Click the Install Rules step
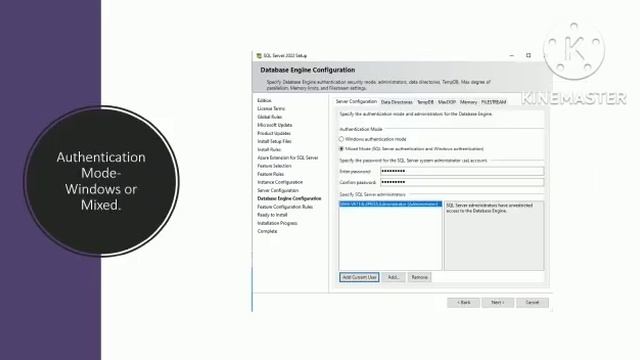The width and height of the screenshot is (640, 360). tap(269, 149)
